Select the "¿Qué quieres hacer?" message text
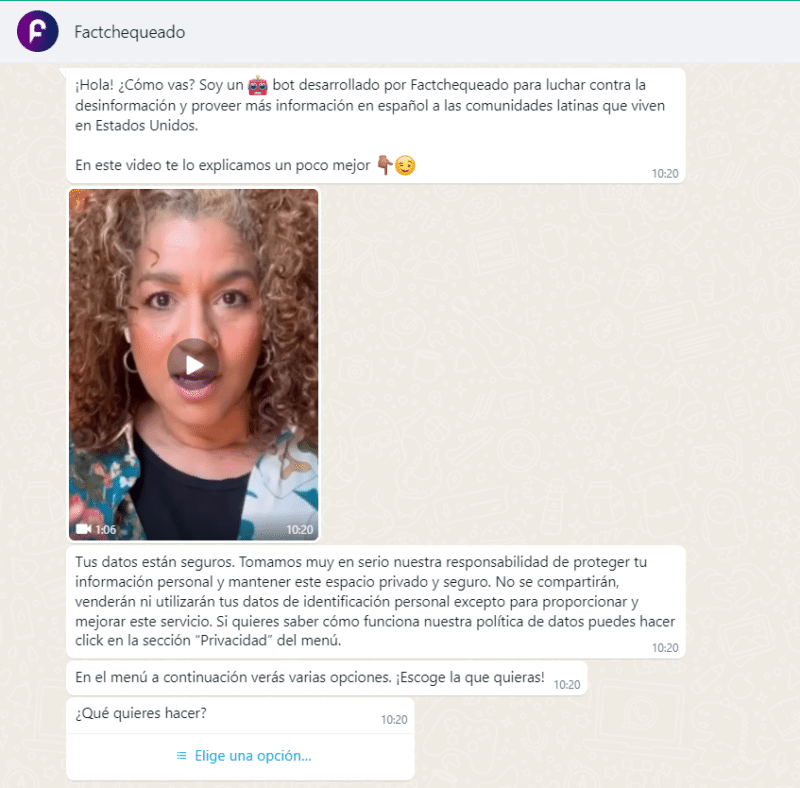Viewport: 800px width, 788px height. point(141,713)
